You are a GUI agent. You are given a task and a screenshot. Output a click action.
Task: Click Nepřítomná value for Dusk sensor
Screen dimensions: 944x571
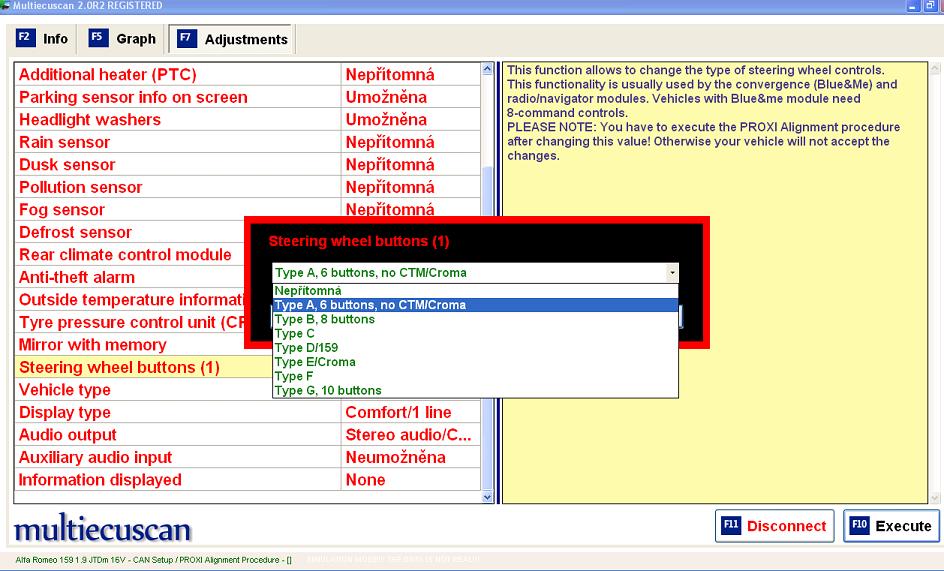(x=390, y=164)
